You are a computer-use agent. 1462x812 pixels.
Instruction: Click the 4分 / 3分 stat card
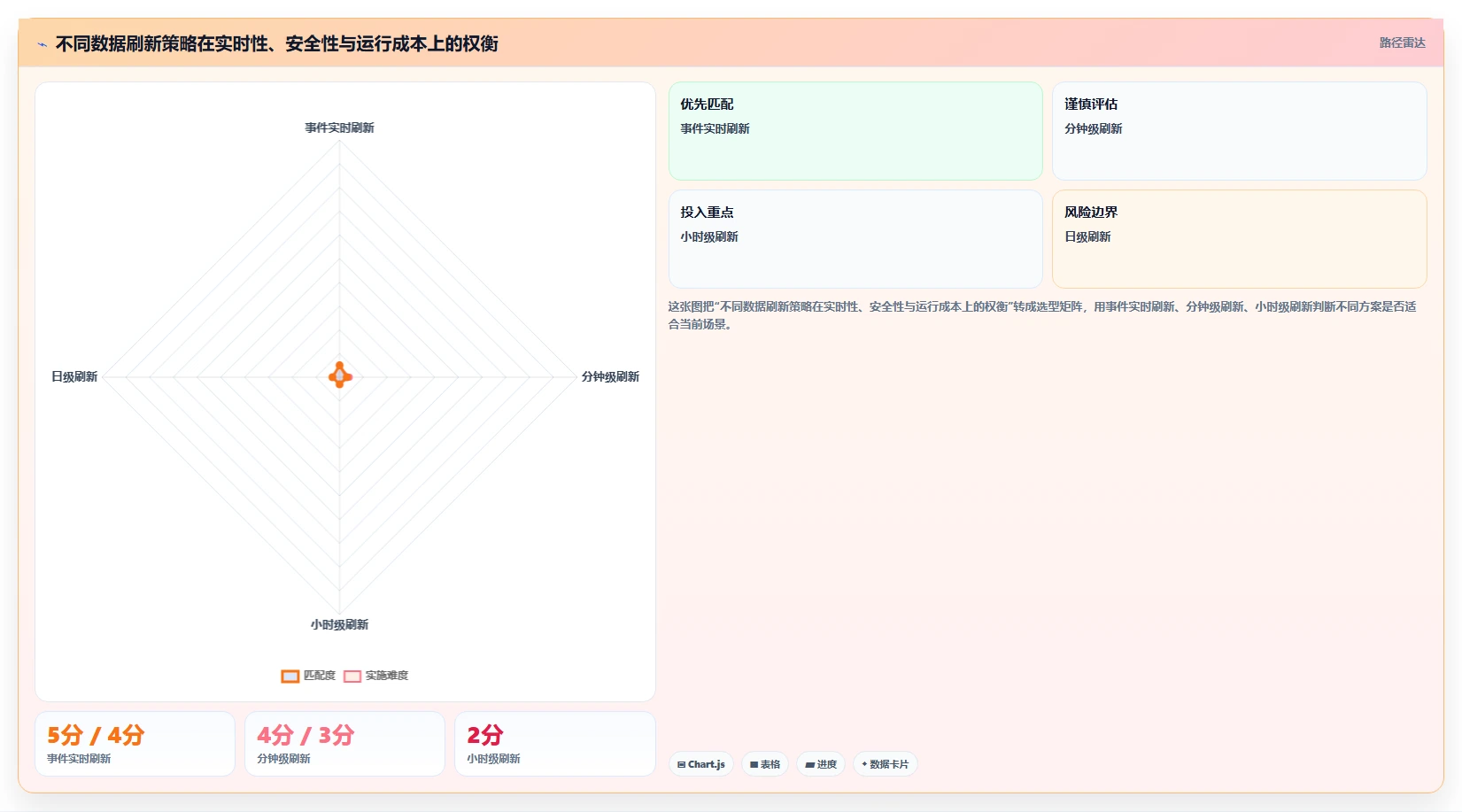(x=345, y=744)
